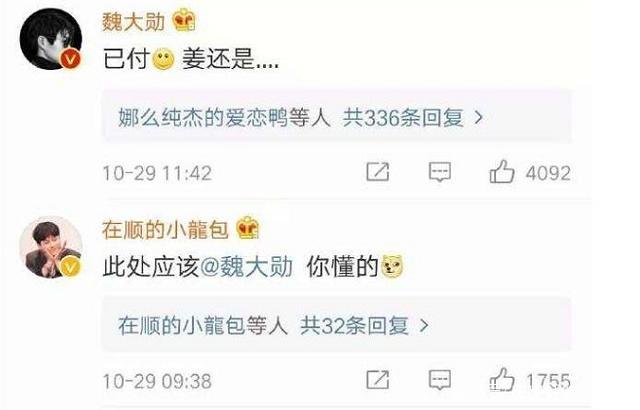This screenshot has height=410, width=640.
Task: Open 魏大勋's profile avatar
Action: tap(51, 39)
